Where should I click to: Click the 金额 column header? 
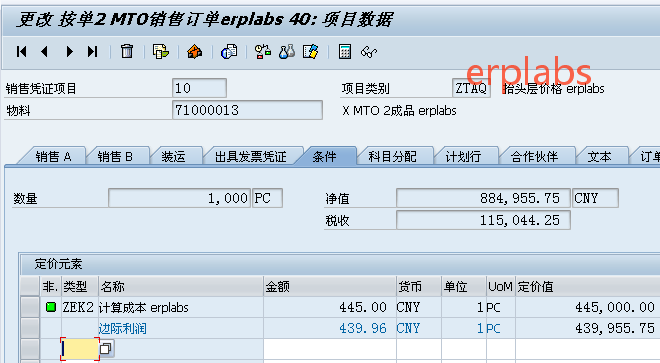click(x=330, y=286)
